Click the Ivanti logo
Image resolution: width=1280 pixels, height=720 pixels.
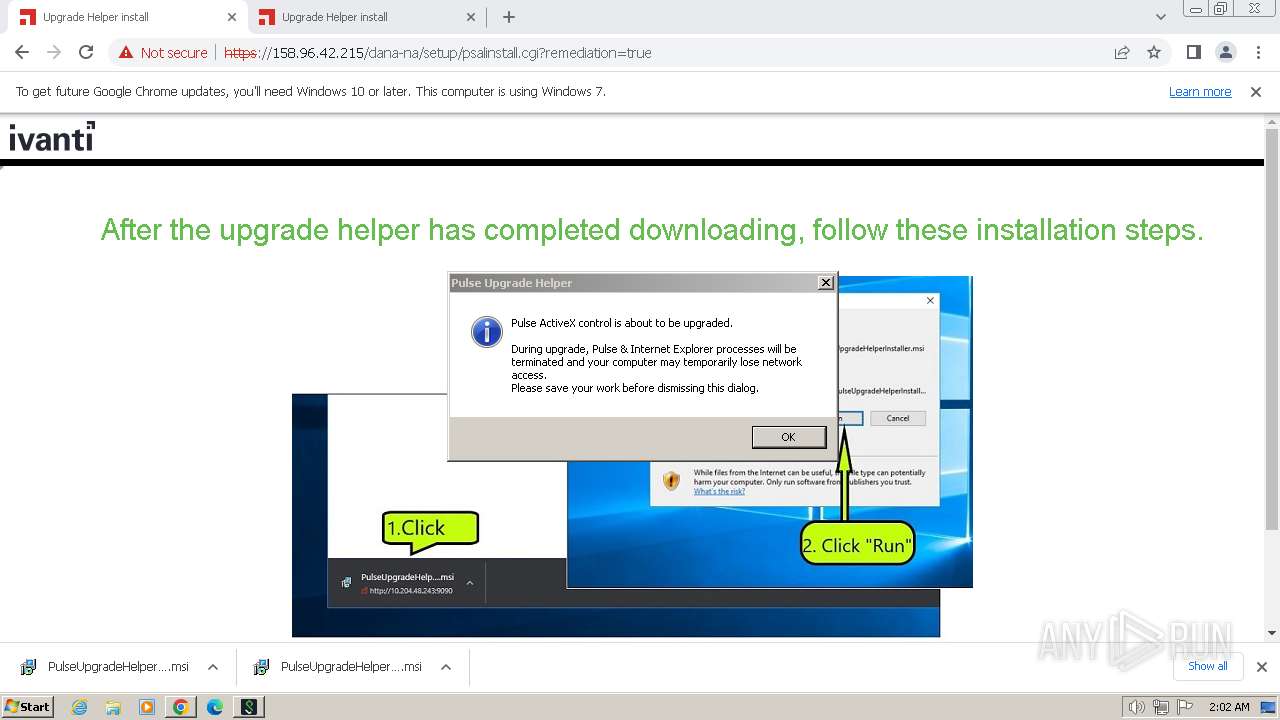(52, 136)
